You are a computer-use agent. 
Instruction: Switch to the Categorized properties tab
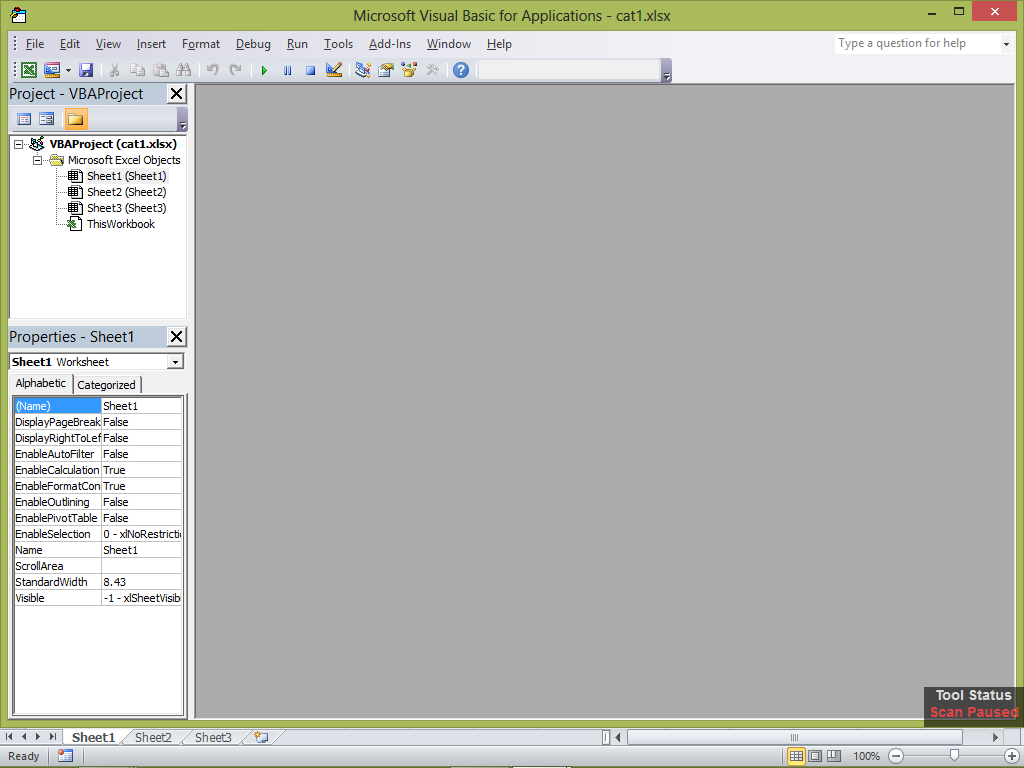point(106,385)
